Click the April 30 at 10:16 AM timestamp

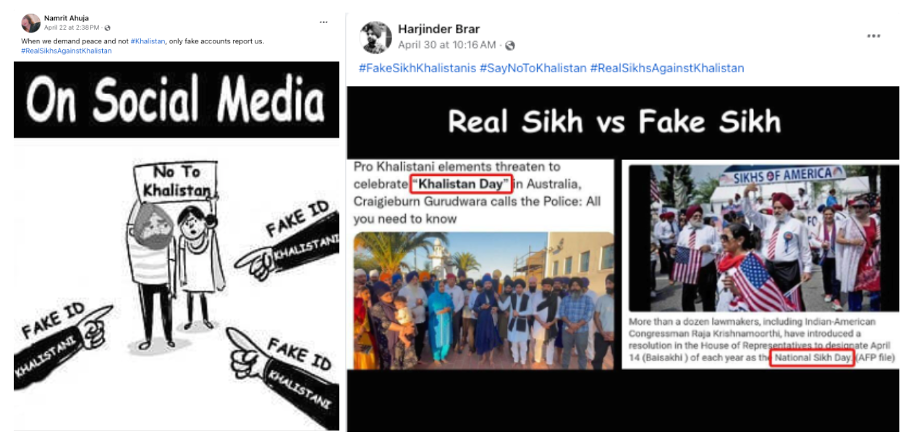coord(447,45)
